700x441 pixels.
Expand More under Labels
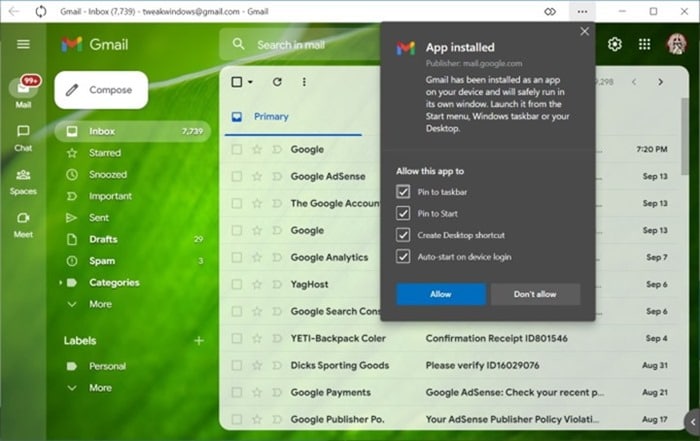click(x=100, y=388)
